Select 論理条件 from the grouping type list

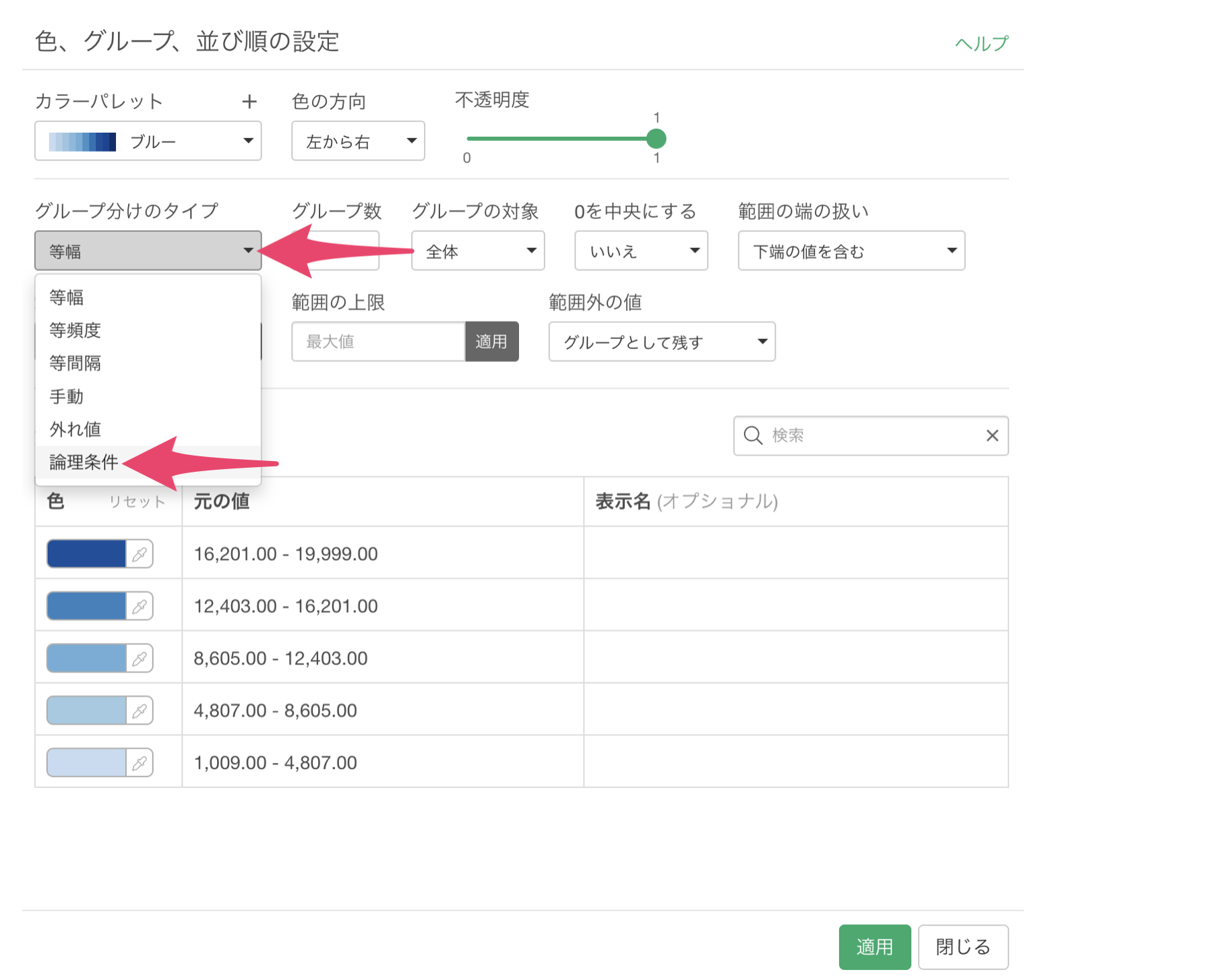pos(84,462)
